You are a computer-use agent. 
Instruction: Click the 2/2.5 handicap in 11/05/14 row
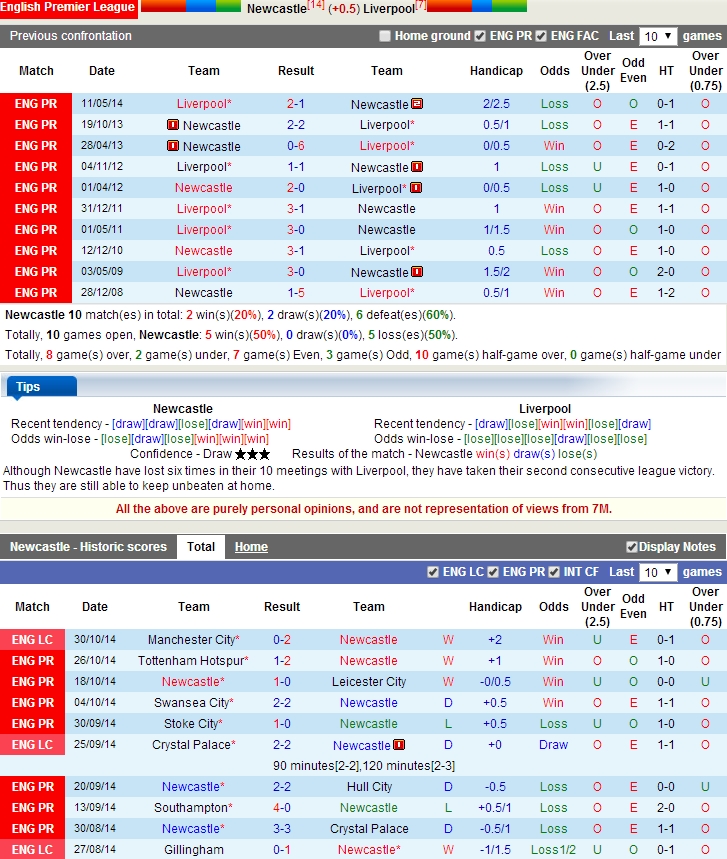(x=496, y=104)
